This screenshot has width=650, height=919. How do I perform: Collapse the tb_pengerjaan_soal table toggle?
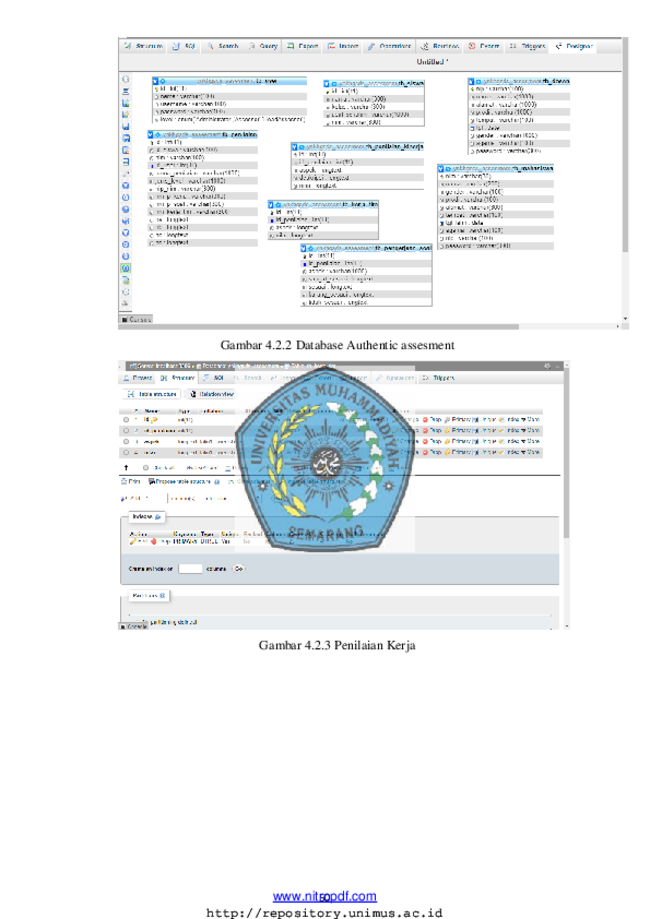(x=303, y=249)
